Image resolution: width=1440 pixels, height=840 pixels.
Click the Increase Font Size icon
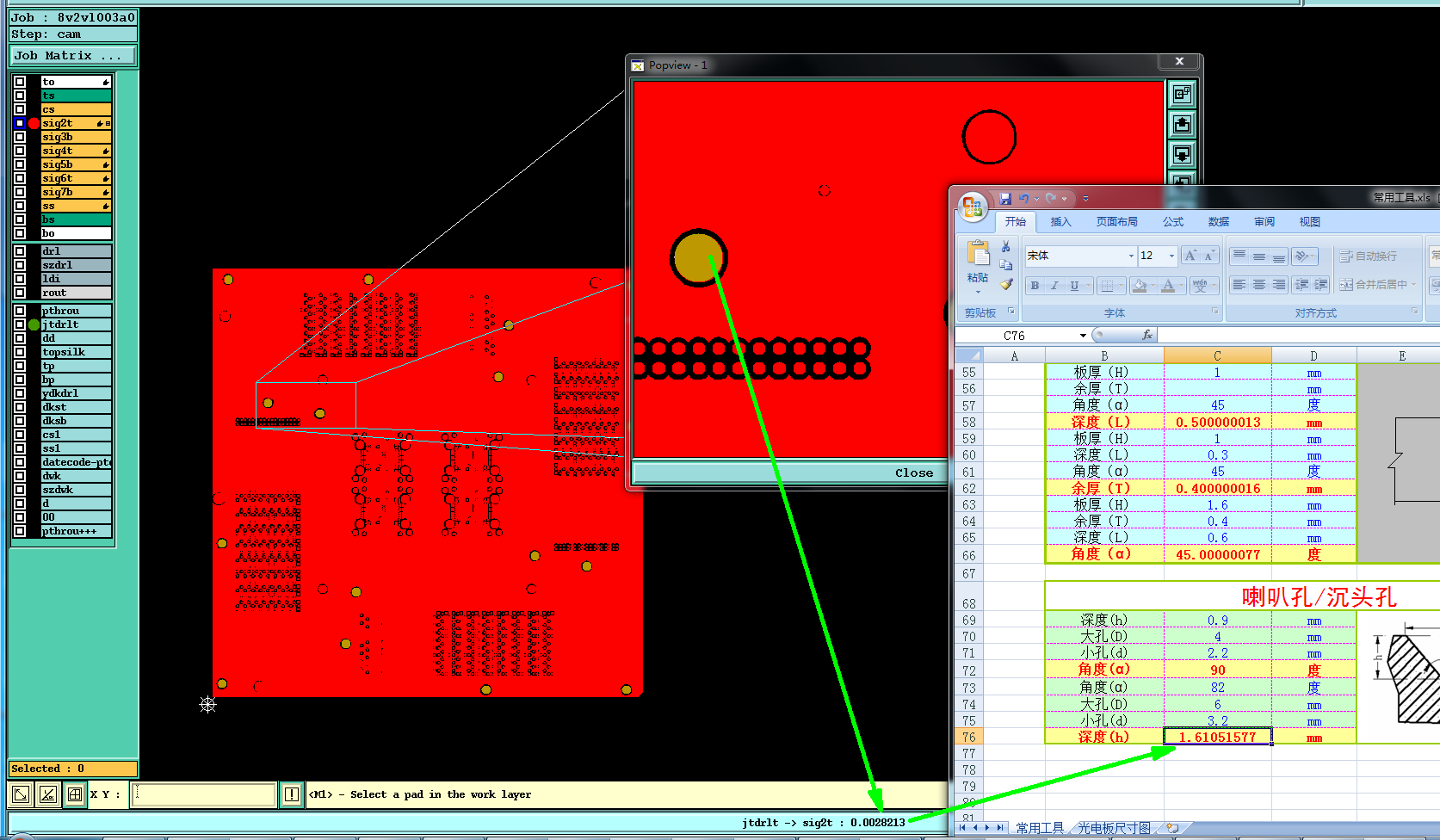(1190, 256)
